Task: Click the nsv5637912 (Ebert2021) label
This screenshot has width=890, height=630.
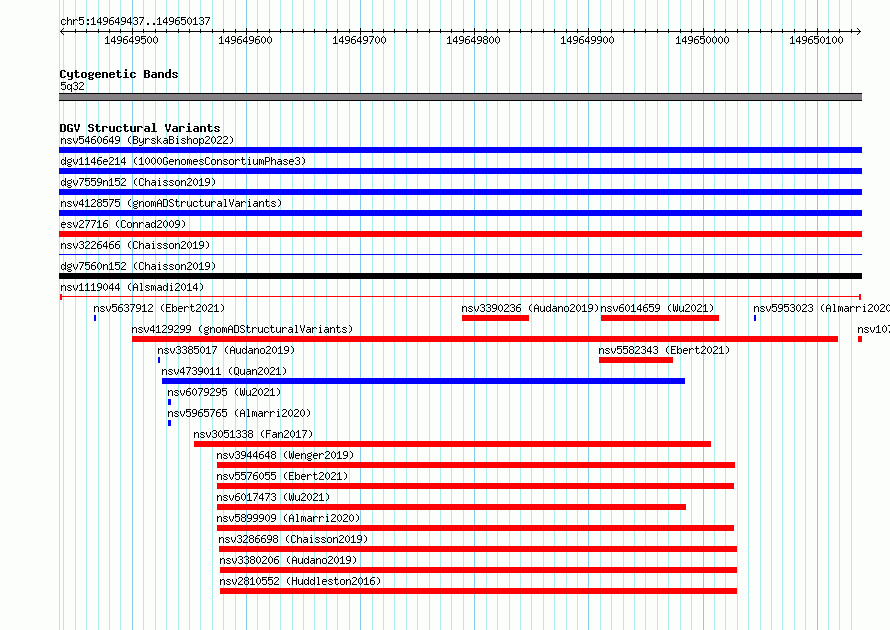Action: 159,308
